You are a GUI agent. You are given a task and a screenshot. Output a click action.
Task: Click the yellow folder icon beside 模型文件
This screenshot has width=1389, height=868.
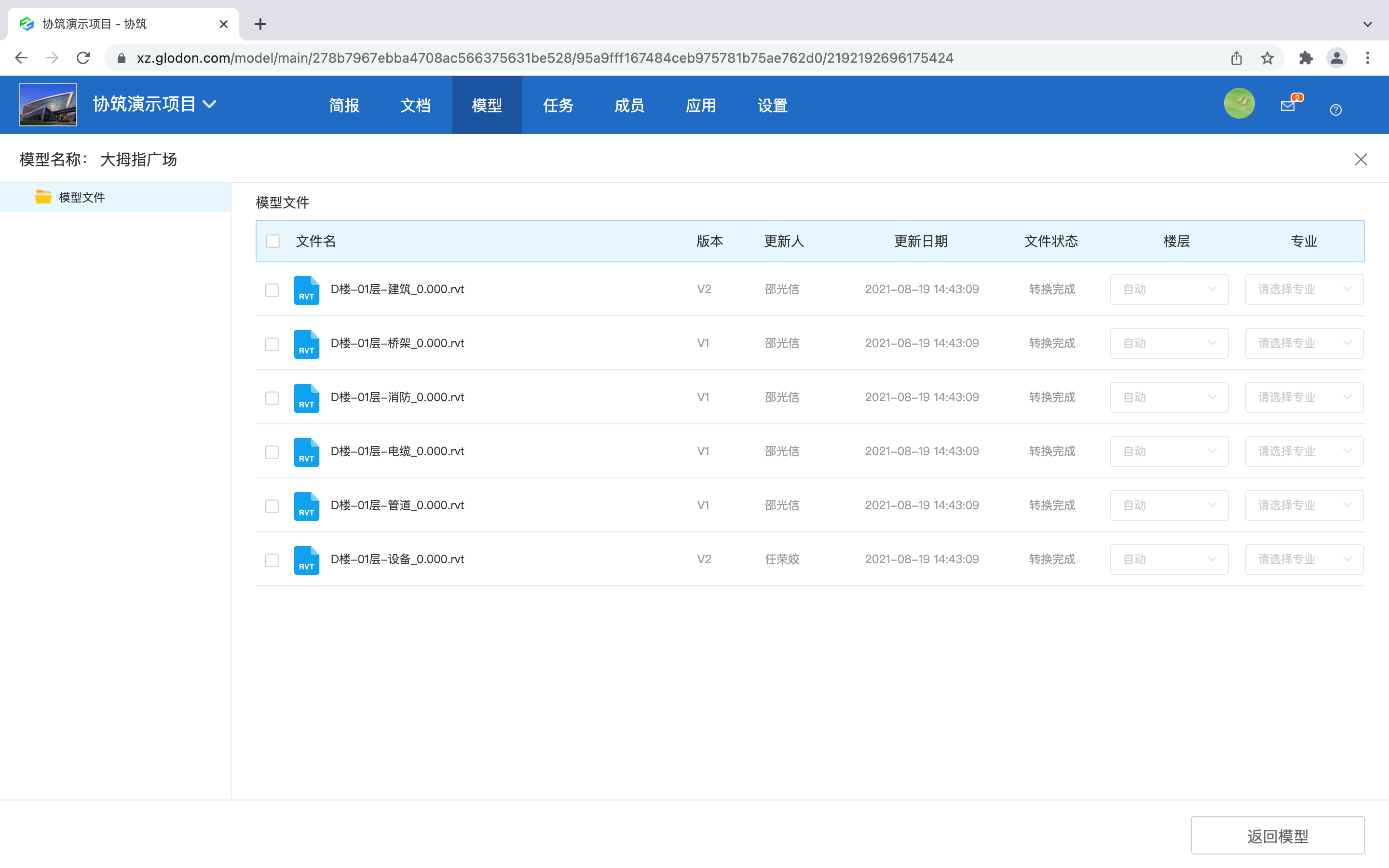pyautogui.click(x=42, y=197)
